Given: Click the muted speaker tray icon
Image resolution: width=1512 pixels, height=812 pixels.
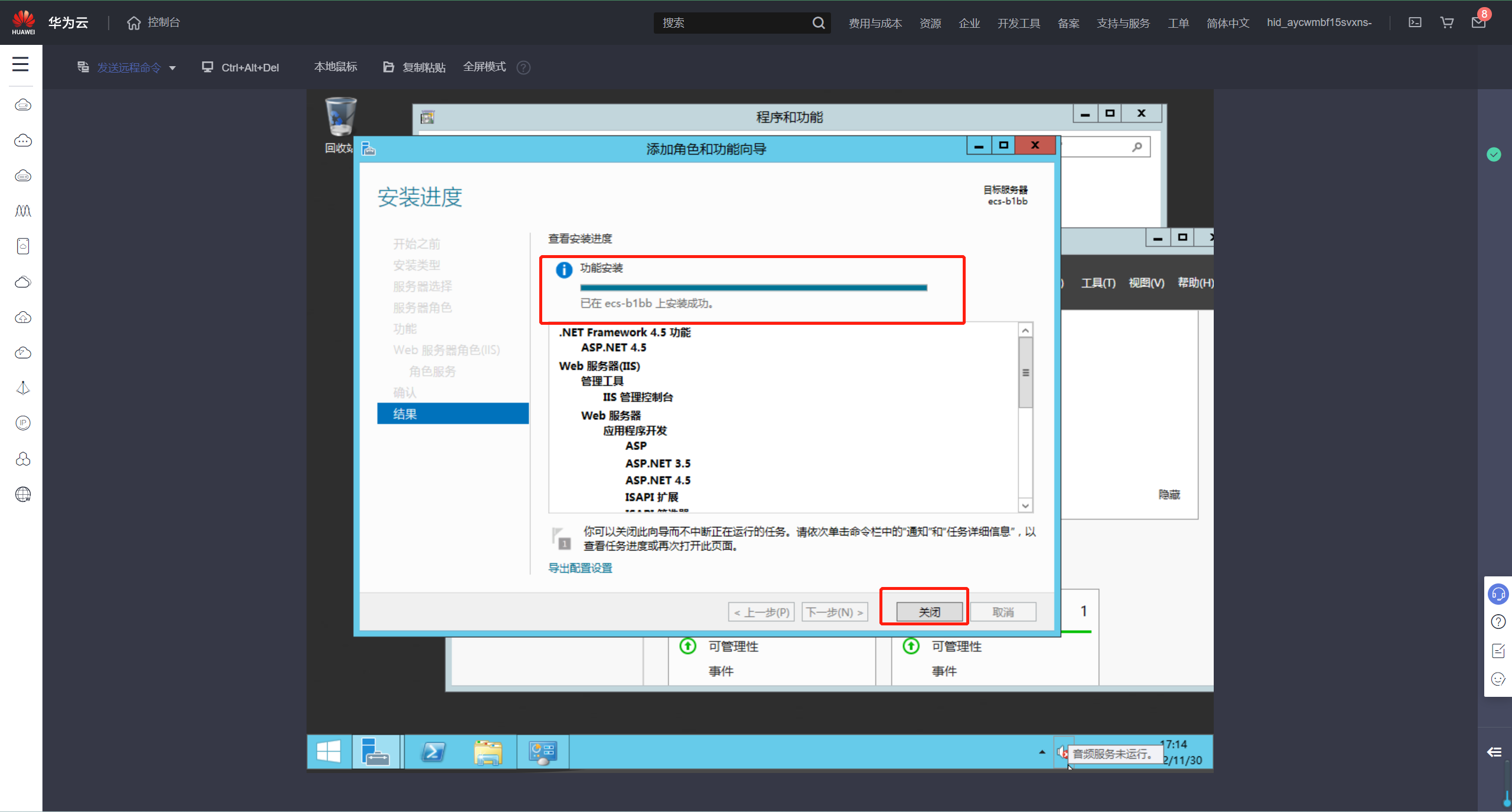Looking at the screenshot, I should pos(1062,752).
